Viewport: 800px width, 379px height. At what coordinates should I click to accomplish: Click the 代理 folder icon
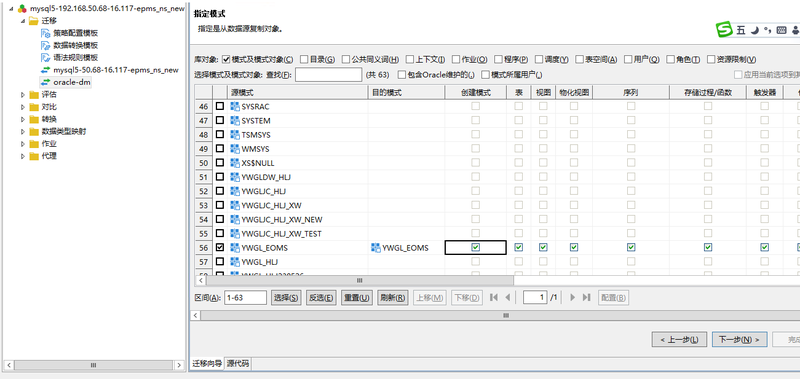pyautogui.click(x=34, y=156)
